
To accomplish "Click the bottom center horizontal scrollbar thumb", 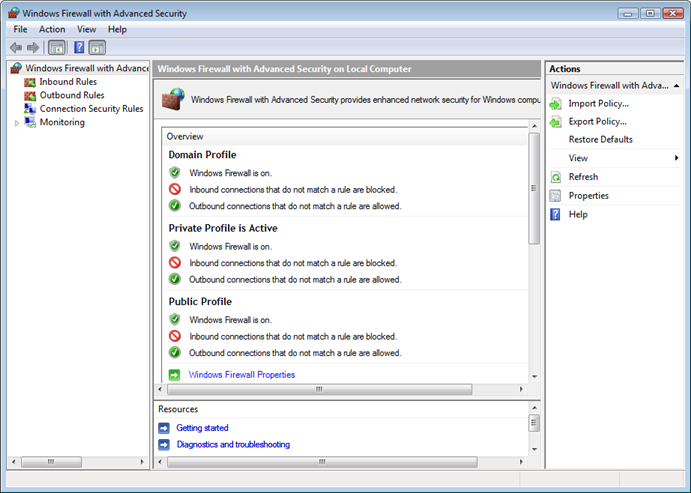I will point(322,462).
